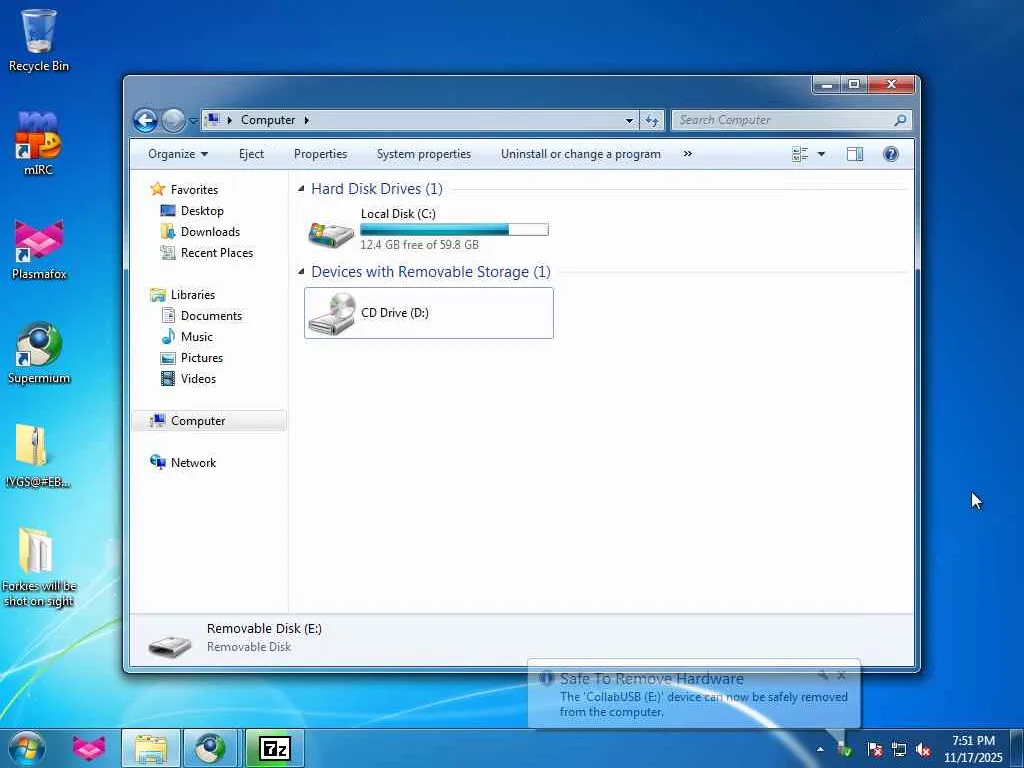Screen dimensions: 1024x768
Task: Close the Safe To Remove Hardware balloon
Action: click(842, 675)
